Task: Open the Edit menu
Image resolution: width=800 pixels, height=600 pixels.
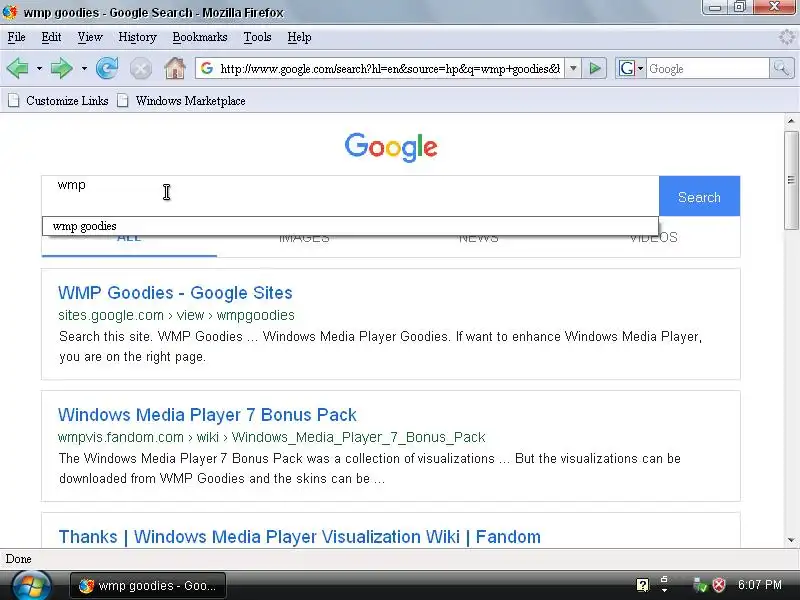Action: pyautogui.click(x=51, y=37)
